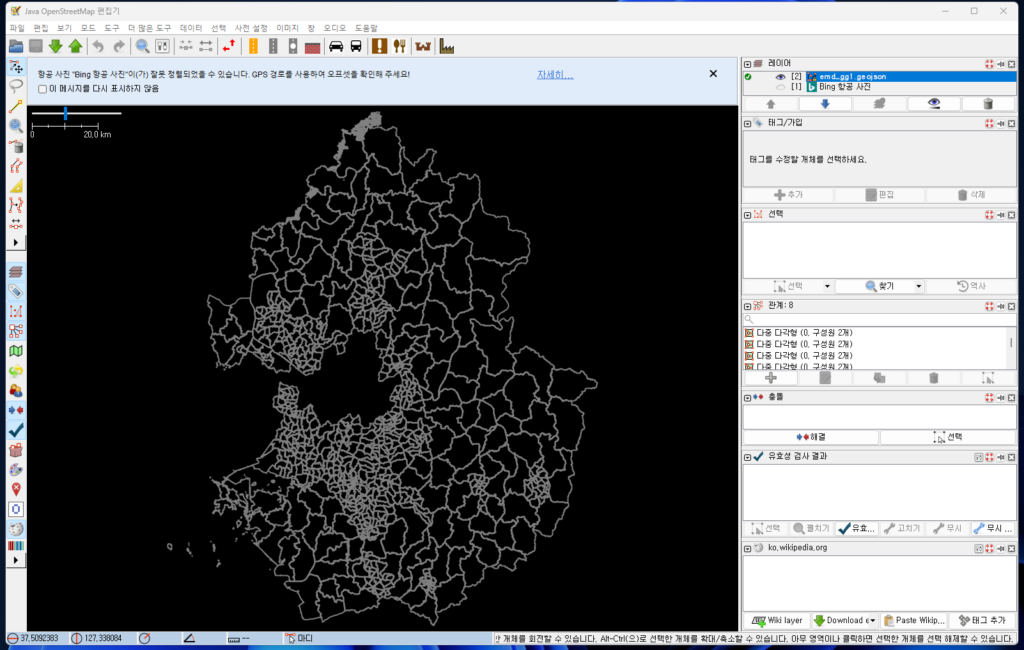
Task: Click the map zoom scale slider
Action: pyautogui.click(x=65, y=114)
